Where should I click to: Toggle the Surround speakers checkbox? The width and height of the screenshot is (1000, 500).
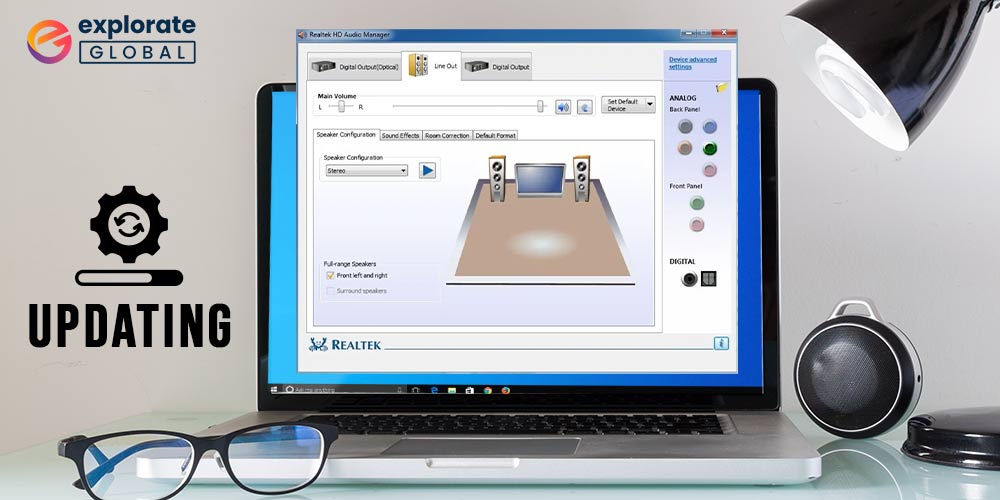pos(330,291)
